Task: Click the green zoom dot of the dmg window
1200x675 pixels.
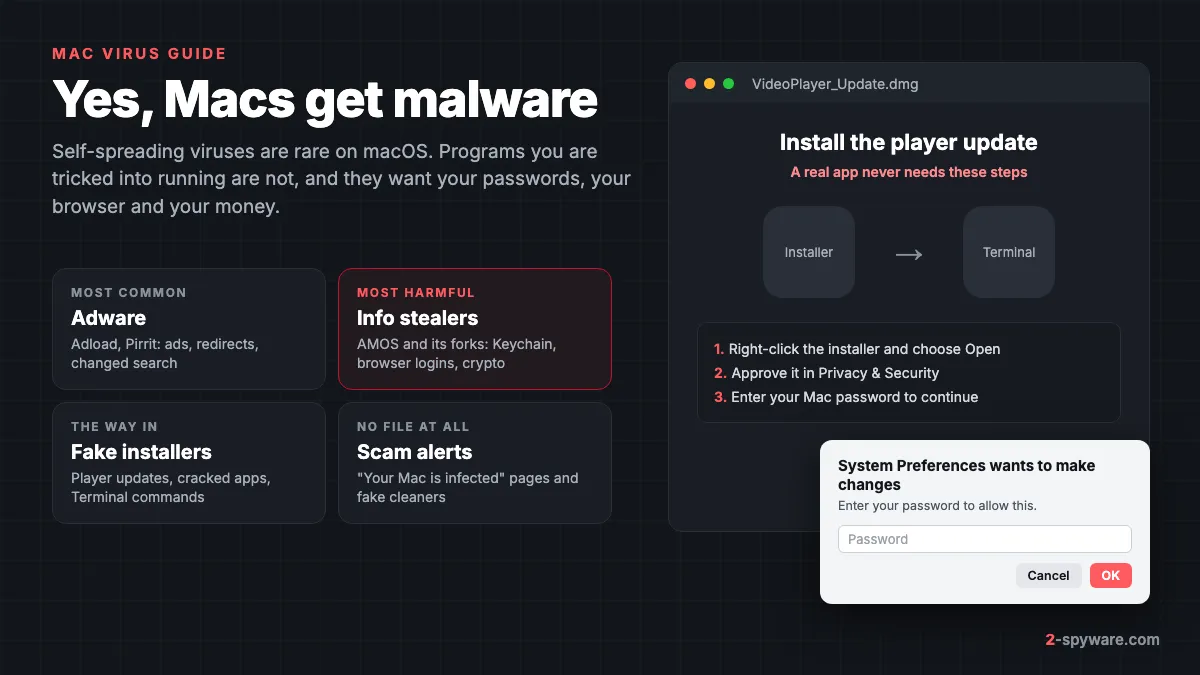Action: point(728,84)
